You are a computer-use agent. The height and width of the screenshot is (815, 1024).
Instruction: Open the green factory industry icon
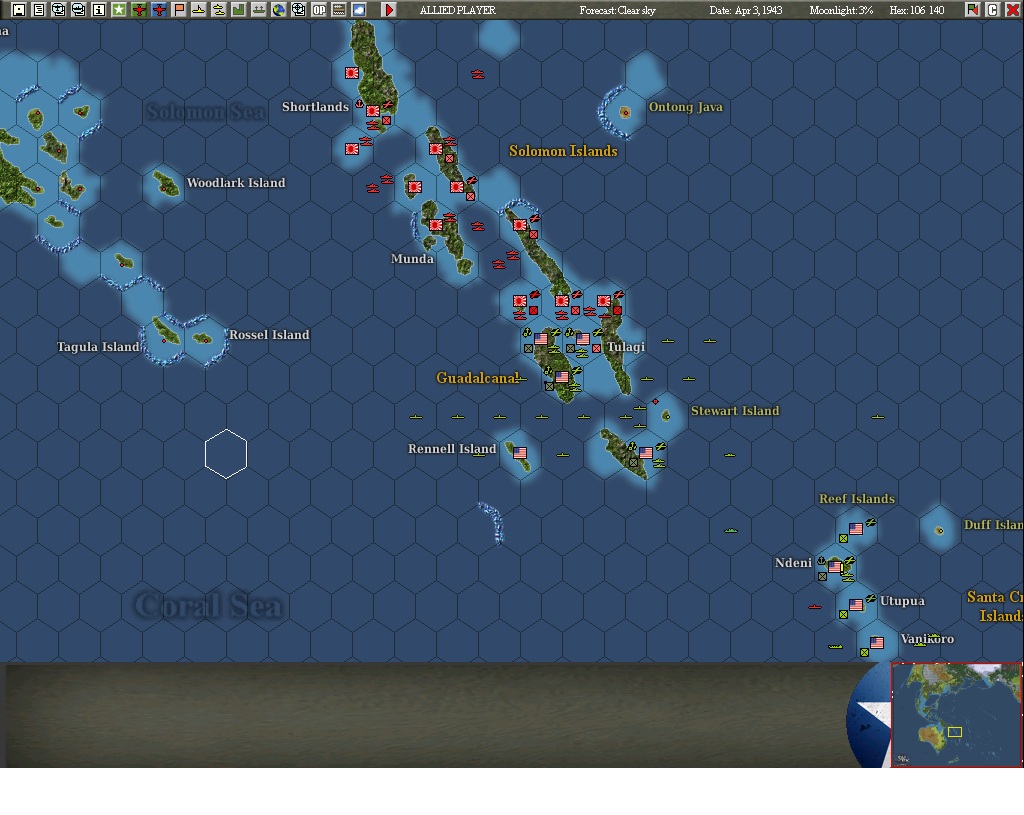point(238,10)
